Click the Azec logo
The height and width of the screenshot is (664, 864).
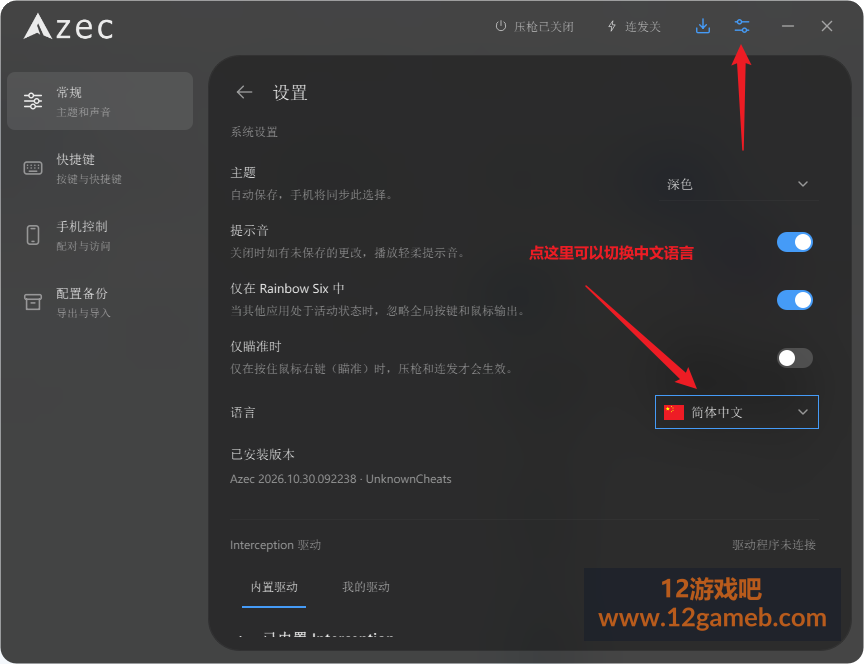pos(68,26)
